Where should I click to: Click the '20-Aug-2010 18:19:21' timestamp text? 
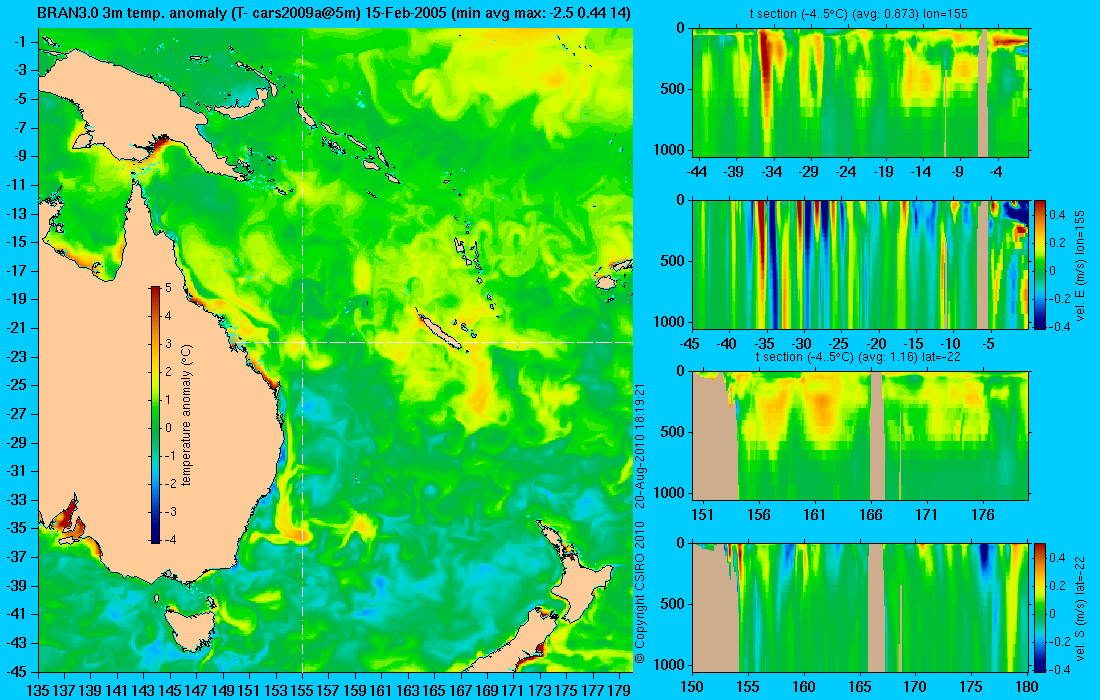tap(640, 445)
